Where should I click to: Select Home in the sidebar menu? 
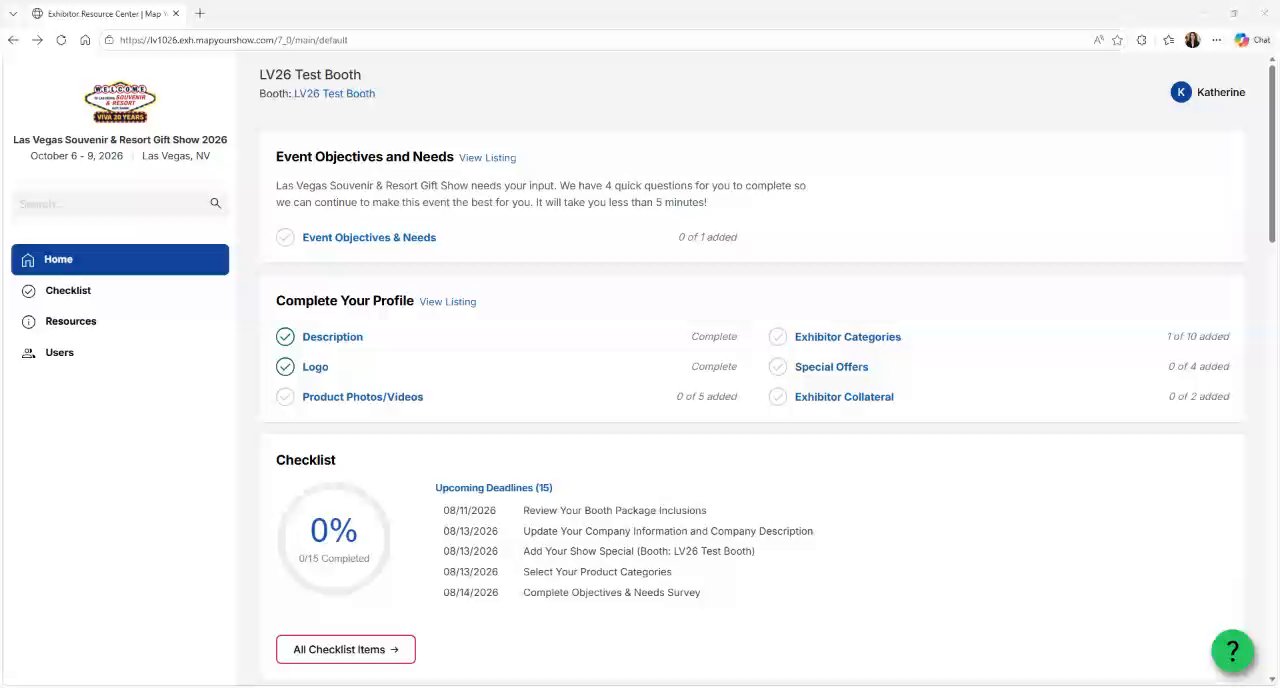pyautogui.click(x=120, y=260)
